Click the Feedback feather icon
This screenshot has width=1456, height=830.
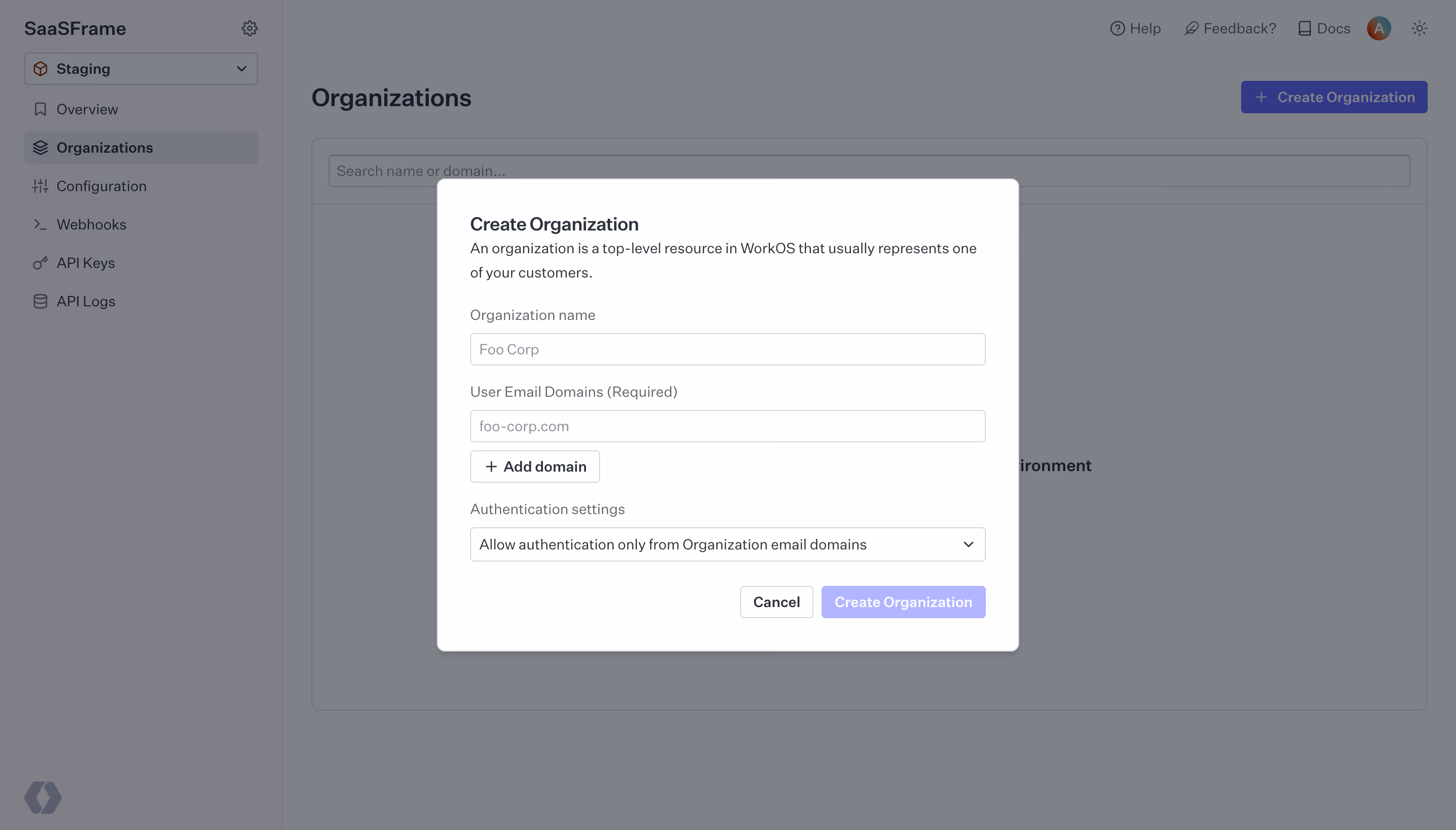pyautogui.click(x=1192, y=28)
